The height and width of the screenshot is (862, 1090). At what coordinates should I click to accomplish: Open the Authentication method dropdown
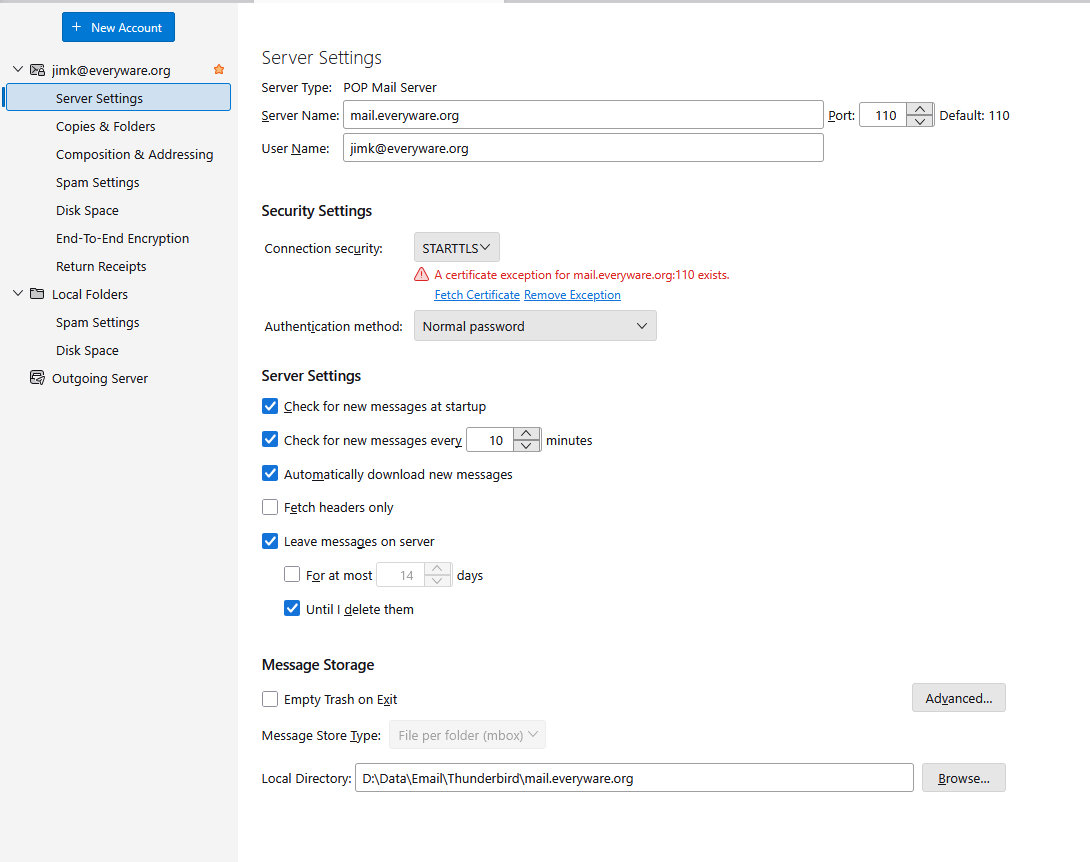point(535,326)
